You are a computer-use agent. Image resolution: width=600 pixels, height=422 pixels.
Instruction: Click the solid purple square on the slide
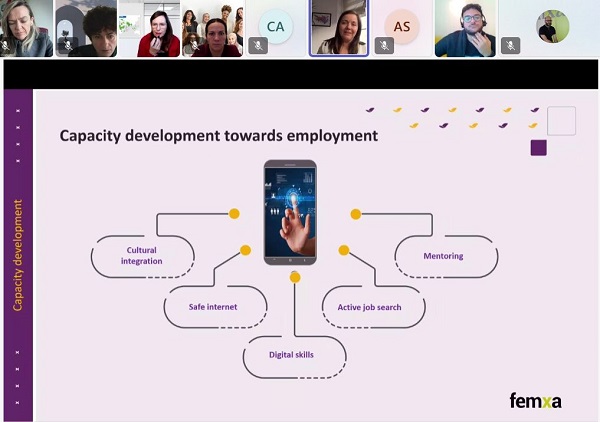tap(538, 148)
